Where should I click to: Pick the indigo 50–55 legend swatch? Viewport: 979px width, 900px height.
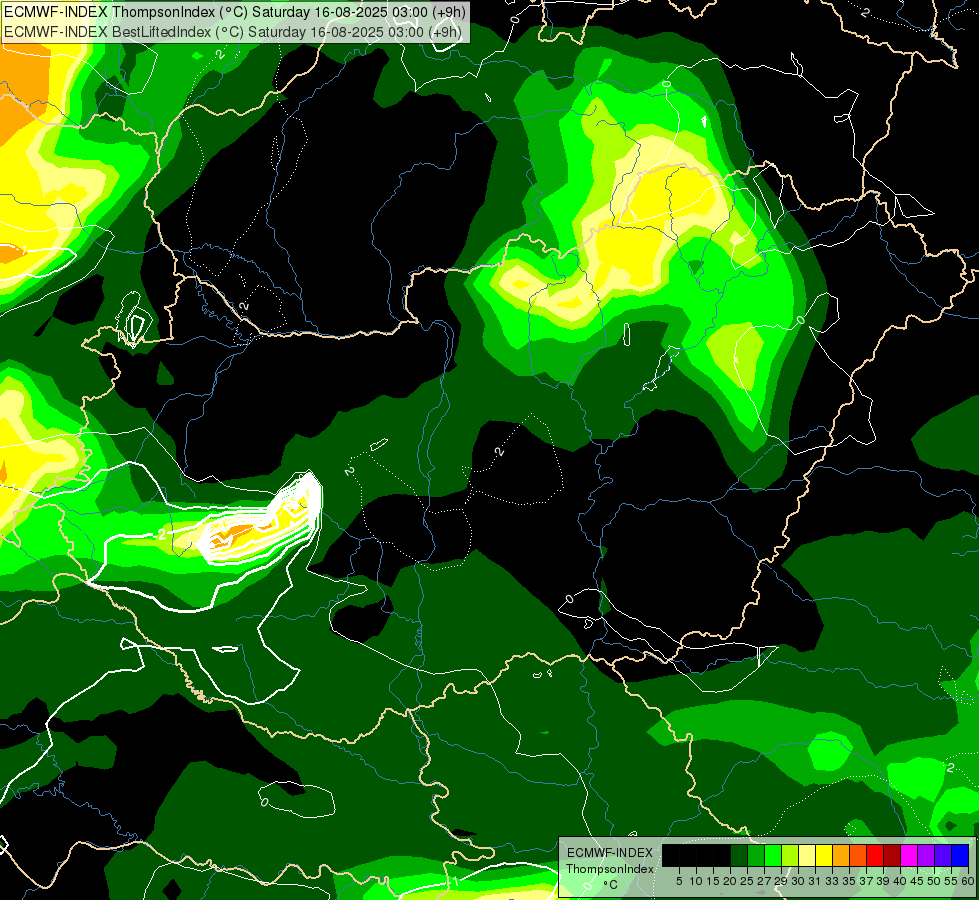pos(943,855)
